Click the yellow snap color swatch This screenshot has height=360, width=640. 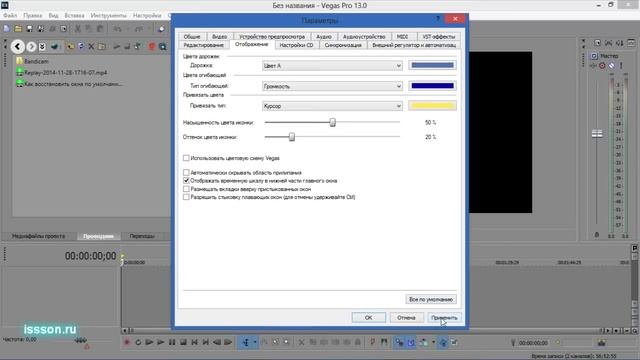point(433,106)
